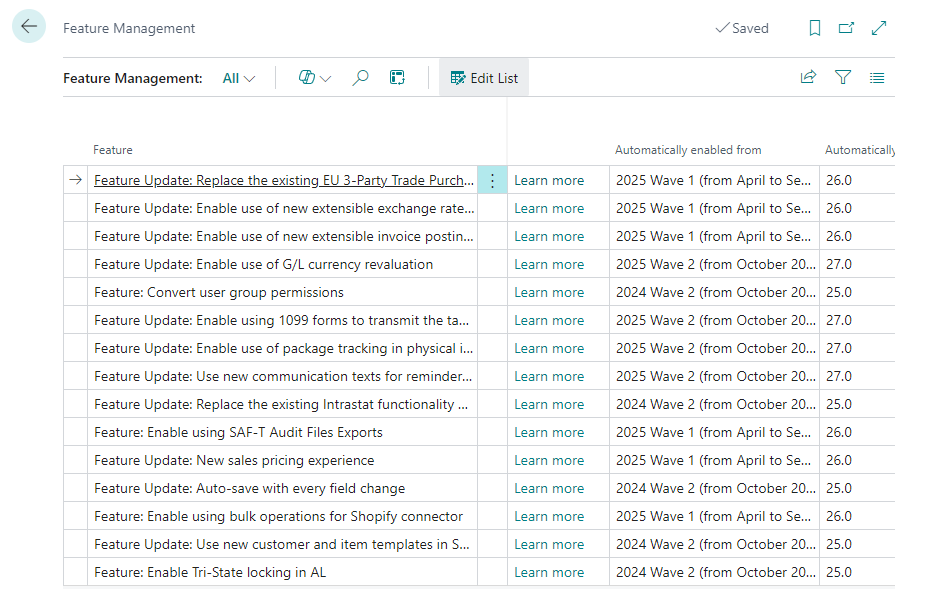Sort by the Feature column header
937x589 pixels.
[113, 150]
